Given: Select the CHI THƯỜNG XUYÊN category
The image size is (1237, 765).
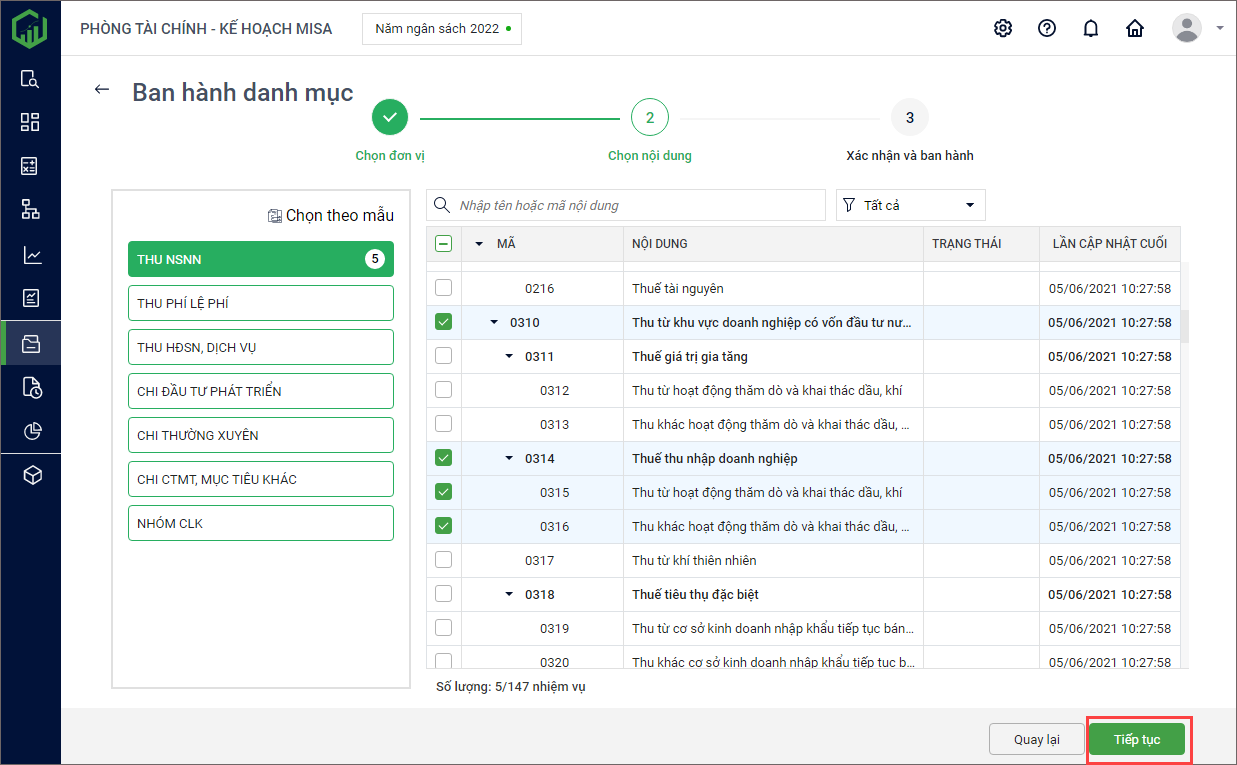Looking at the screenshot, I should coord(261,435).
